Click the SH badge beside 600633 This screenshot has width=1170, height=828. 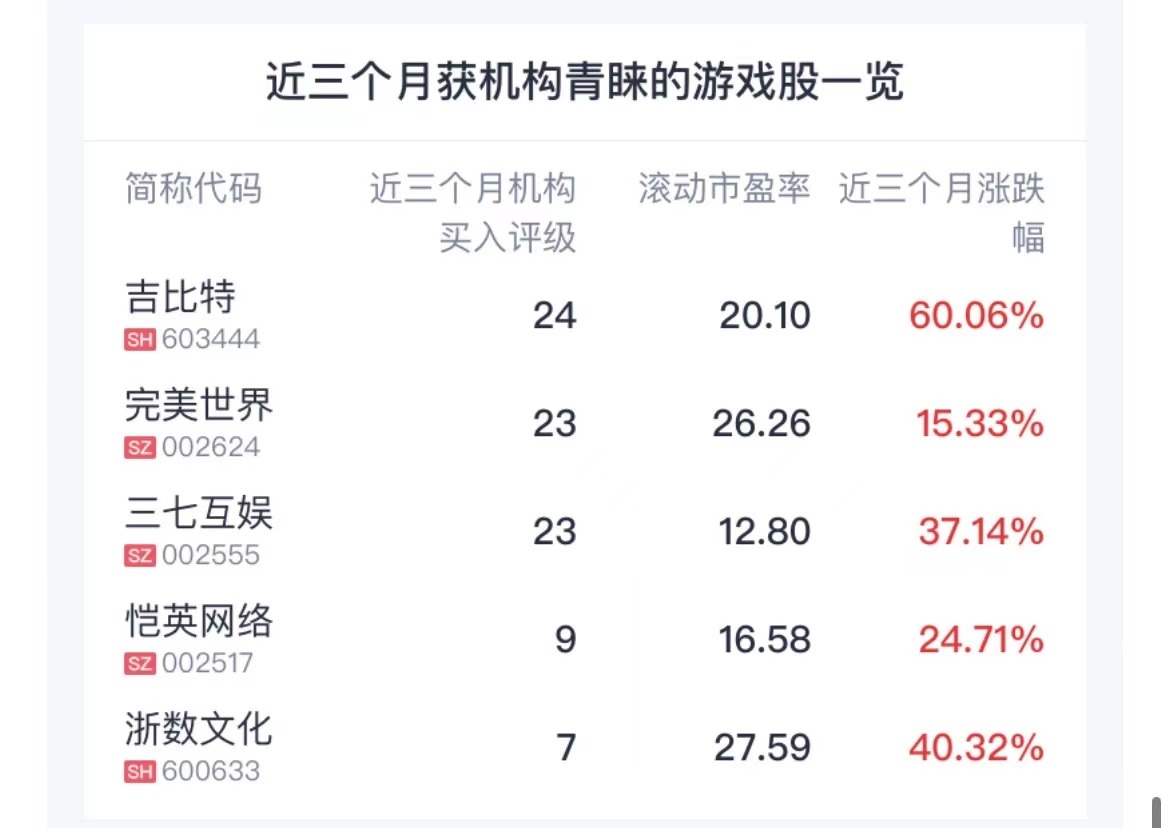[x=140, y=772]
